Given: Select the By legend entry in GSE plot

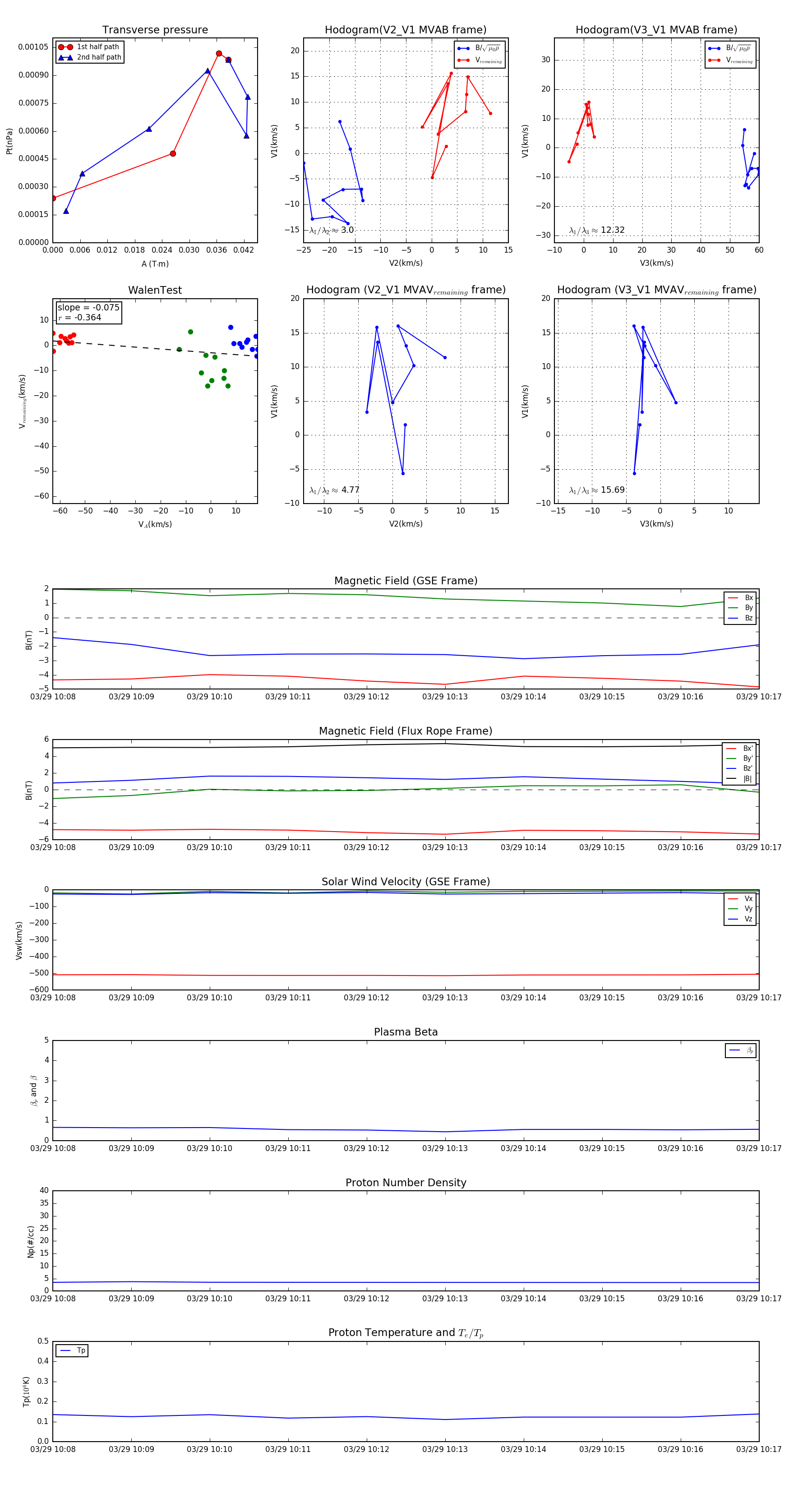Looking at the screenshot, I should click(740, 608).
